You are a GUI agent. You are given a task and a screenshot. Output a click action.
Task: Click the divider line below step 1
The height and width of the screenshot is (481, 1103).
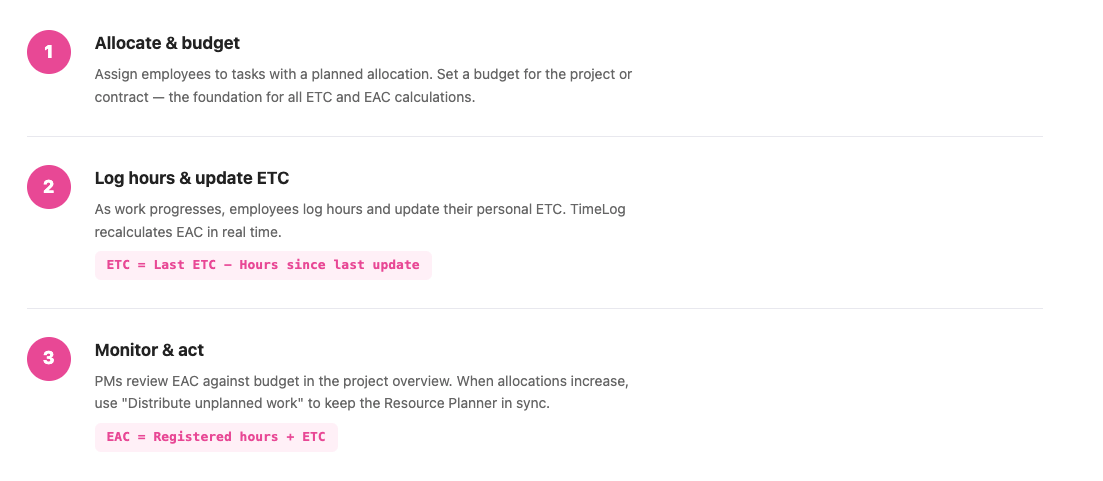(x=534, y=136)
